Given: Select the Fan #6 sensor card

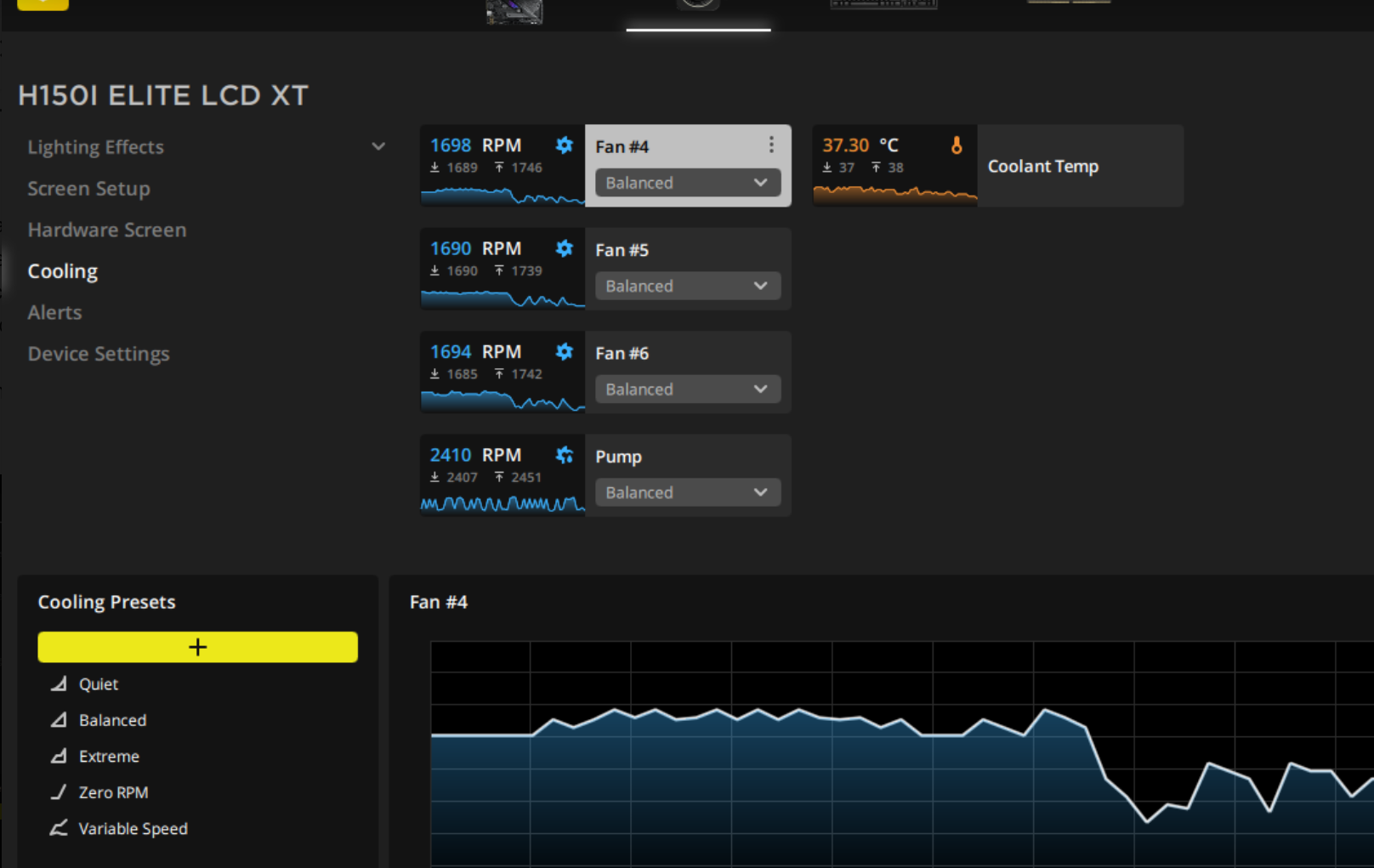Looking at the screenshot, I should point(605,372).
